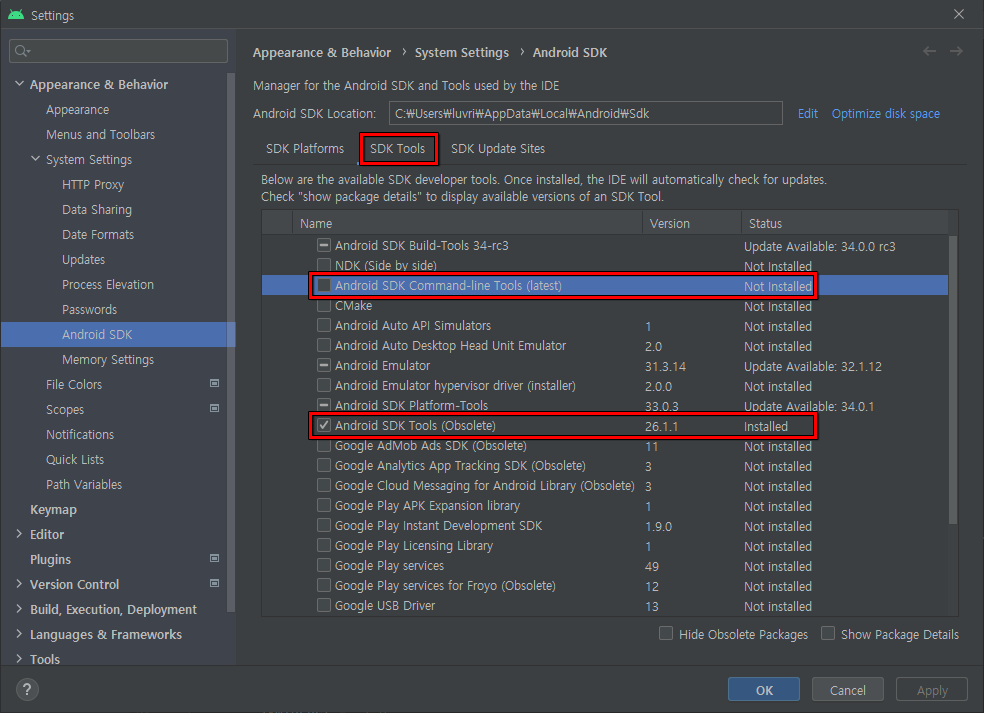Click the search magnifier icon in settings

[x=22, y=51]
